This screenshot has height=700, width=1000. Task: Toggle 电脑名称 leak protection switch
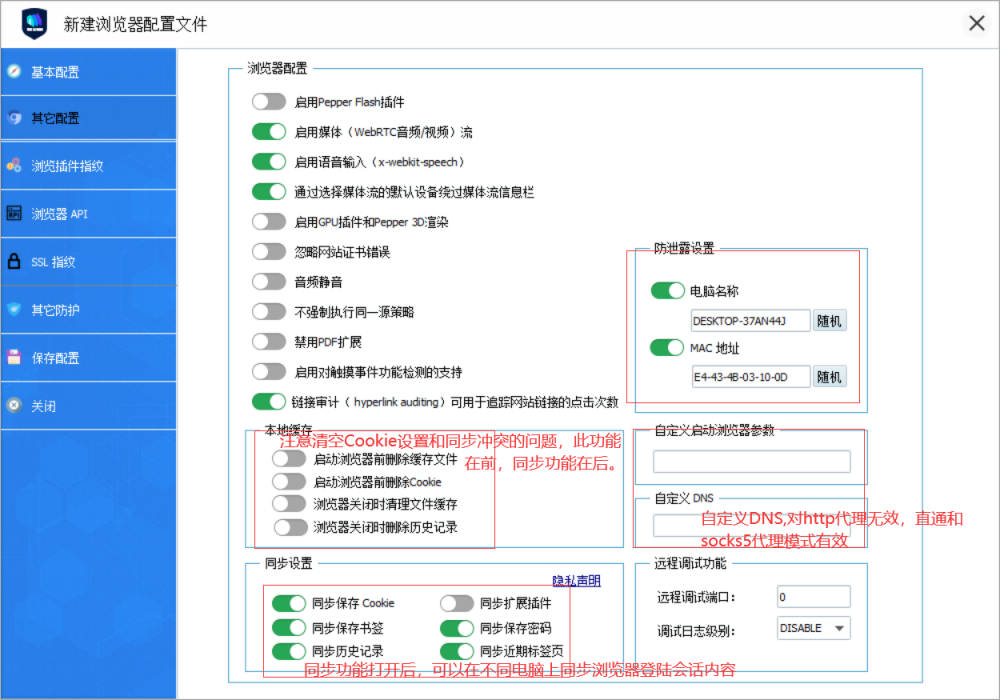coord(667,291)
